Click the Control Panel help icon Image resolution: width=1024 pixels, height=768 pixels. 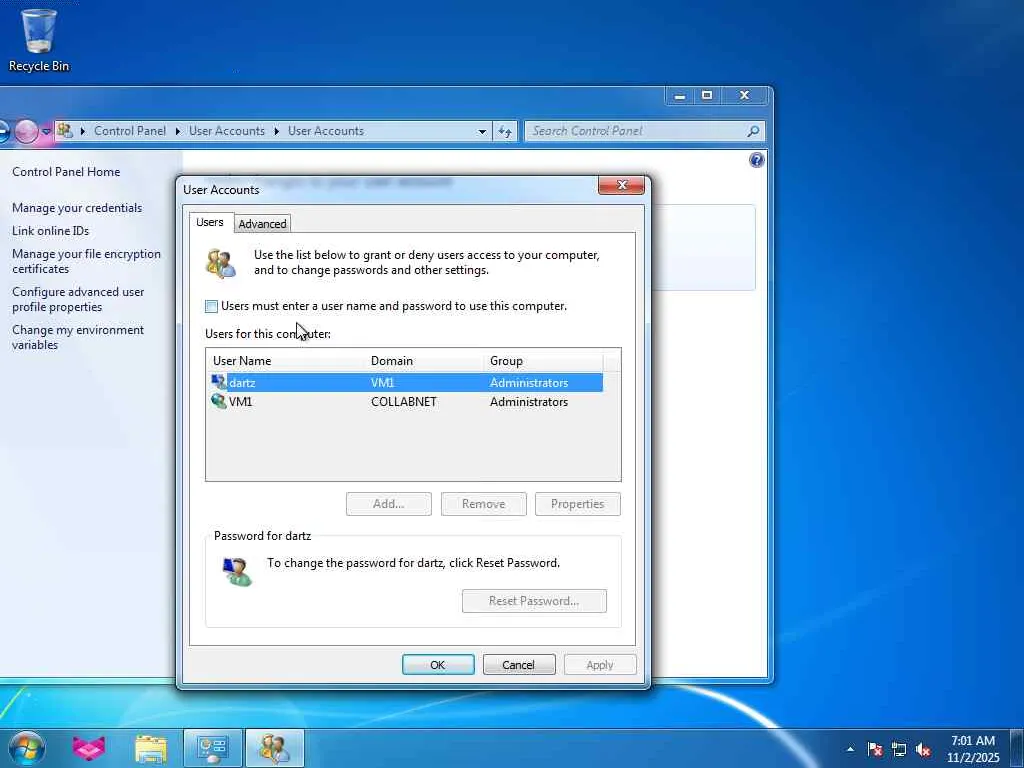click(x=756, y=160)
